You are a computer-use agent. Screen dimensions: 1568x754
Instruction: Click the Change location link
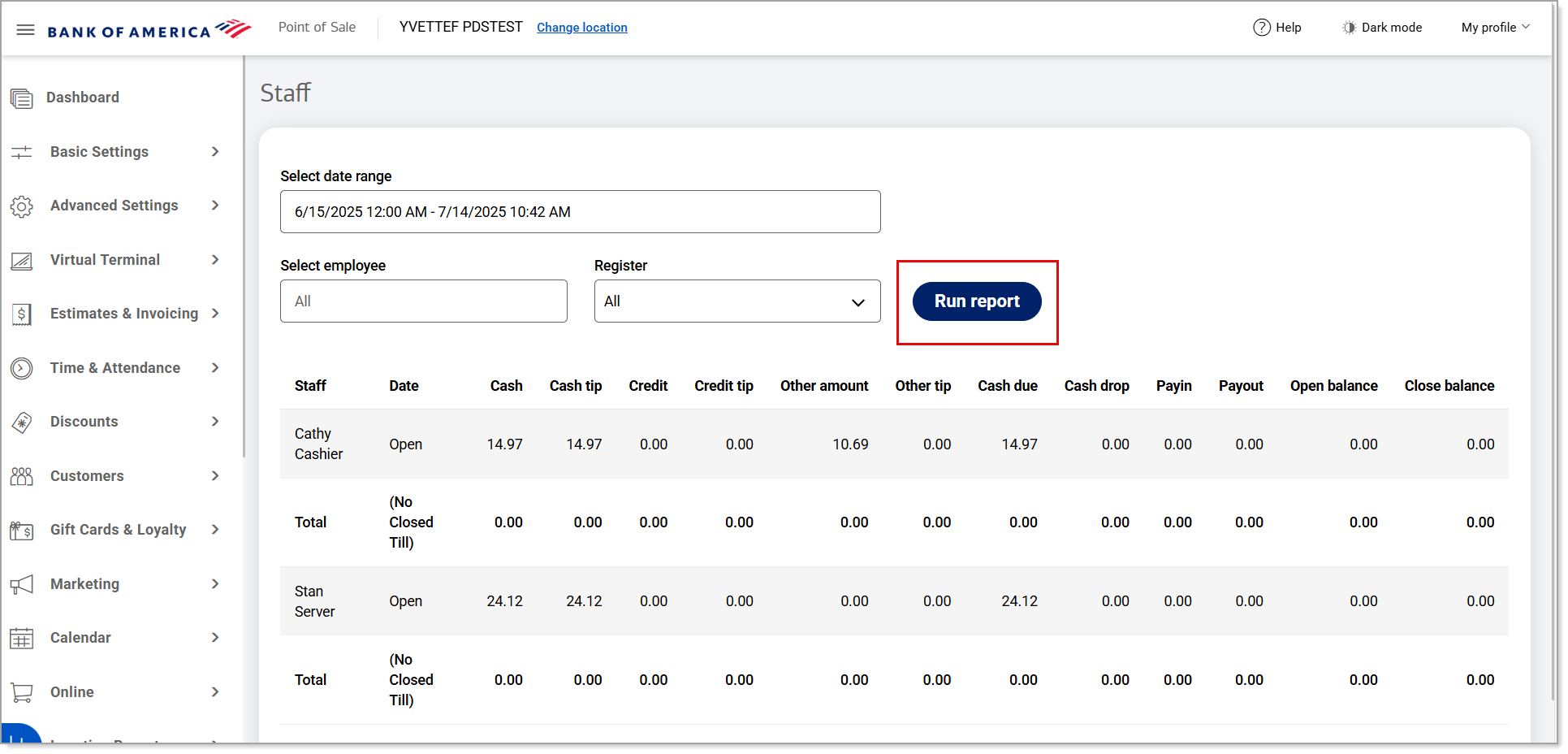[582, 28]
